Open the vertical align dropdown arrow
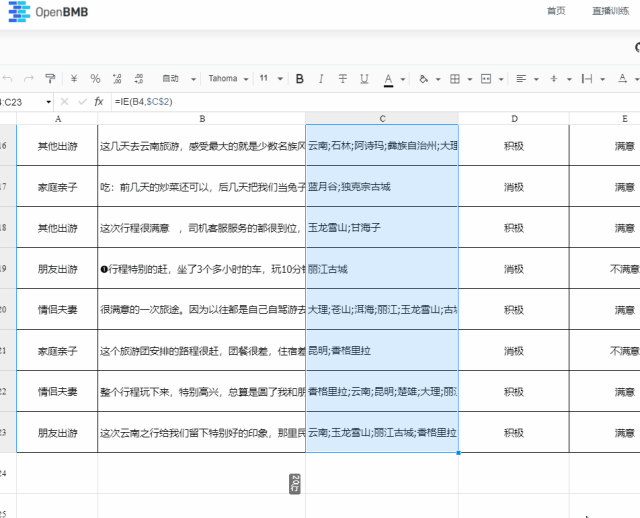This screenshot has height=518, width=640. coord(569,79)
